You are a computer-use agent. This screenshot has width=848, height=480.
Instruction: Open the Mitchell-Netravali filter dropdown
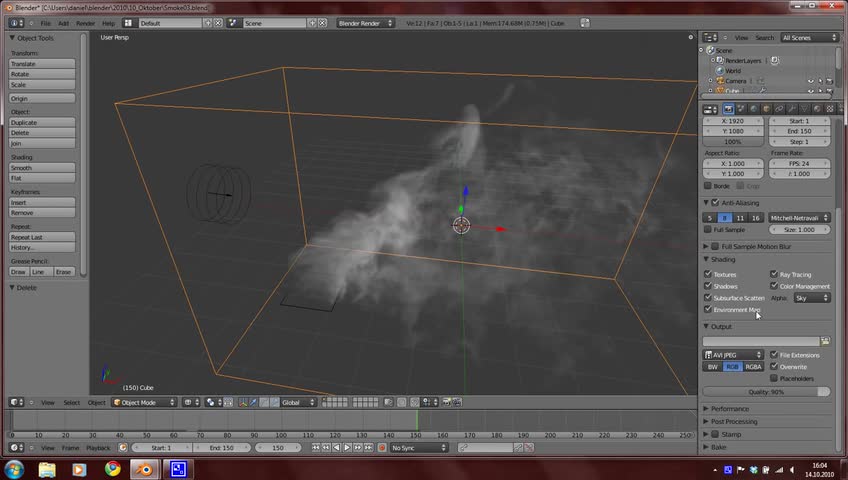[799, 218]
